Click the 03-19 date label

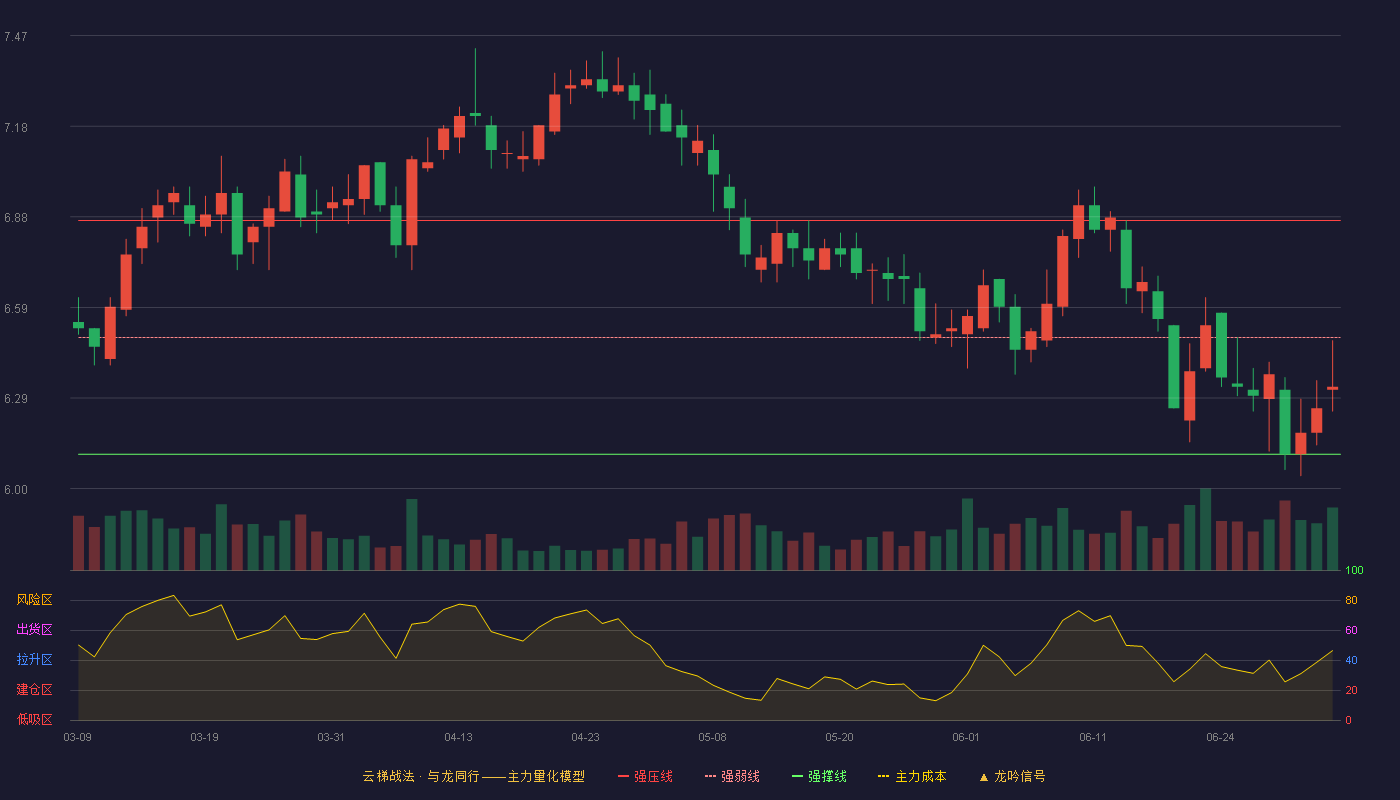point(205,737)
